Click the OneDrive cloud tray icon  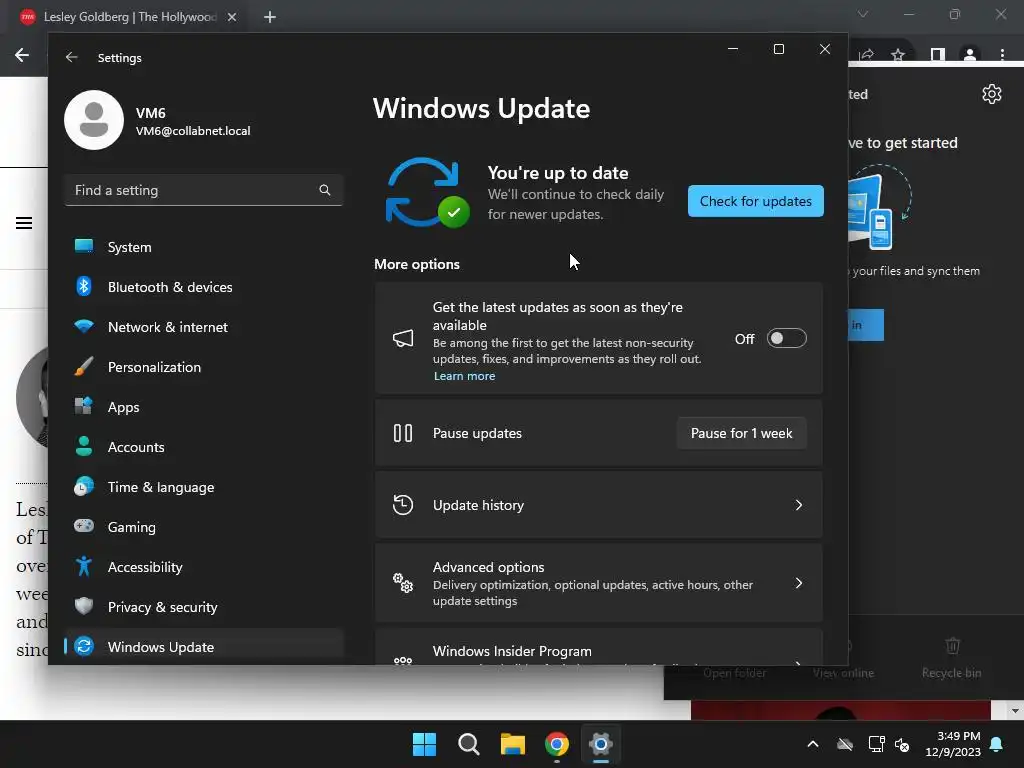coord(845,744)
